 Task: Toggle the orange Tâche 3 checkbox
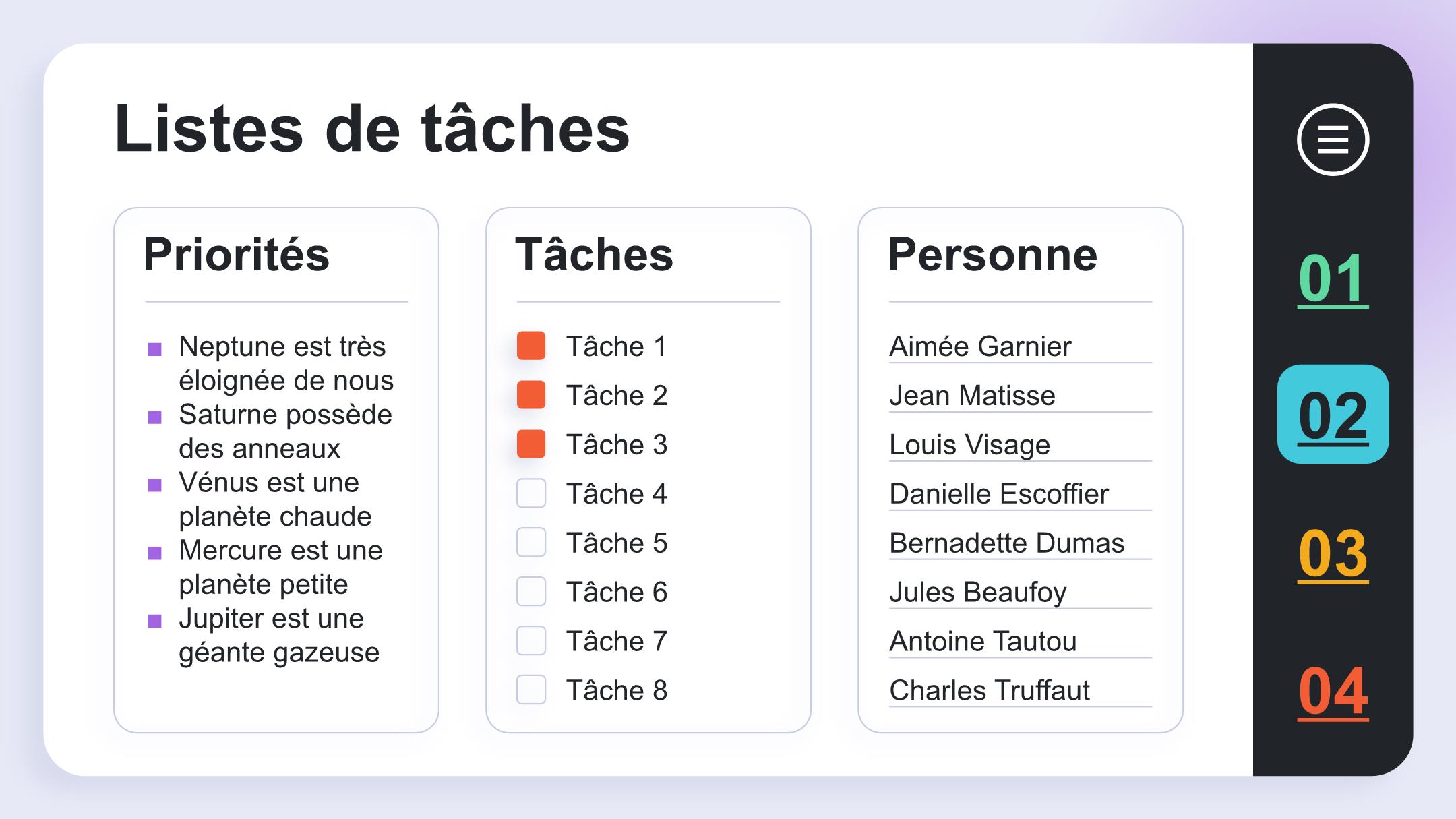tap(531, 444)
